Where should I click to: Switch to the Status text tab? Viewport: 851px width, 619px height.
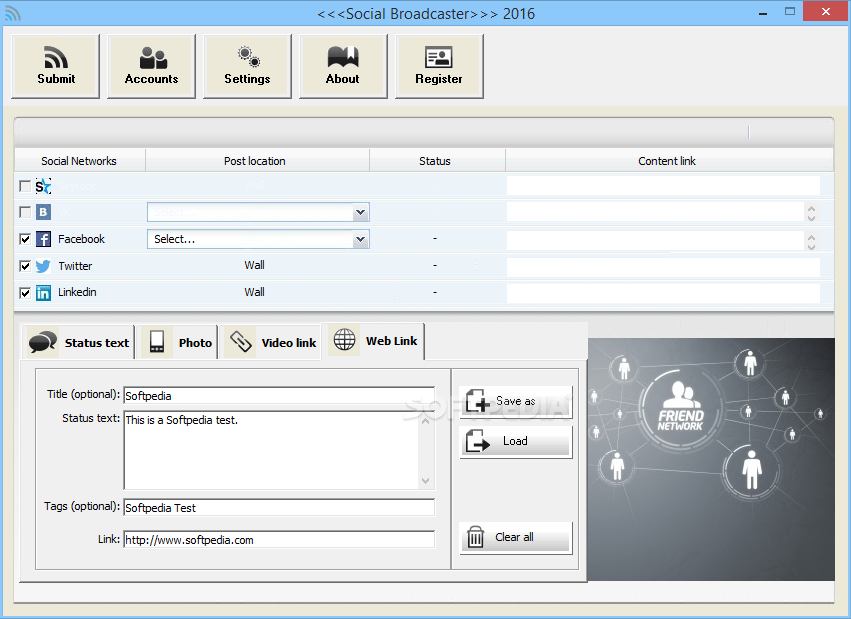pos(79,342)
